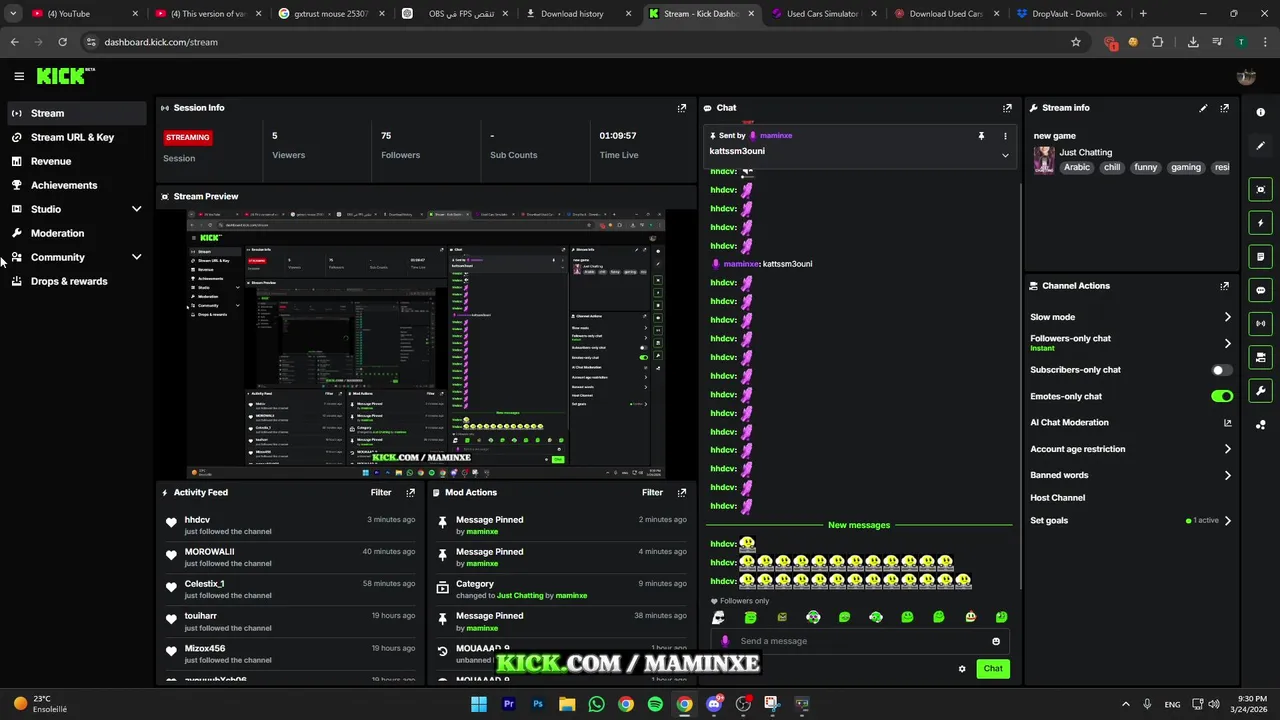Open the Windows Start menu
The image size is (1280, 720).
[x=479, y=704]
